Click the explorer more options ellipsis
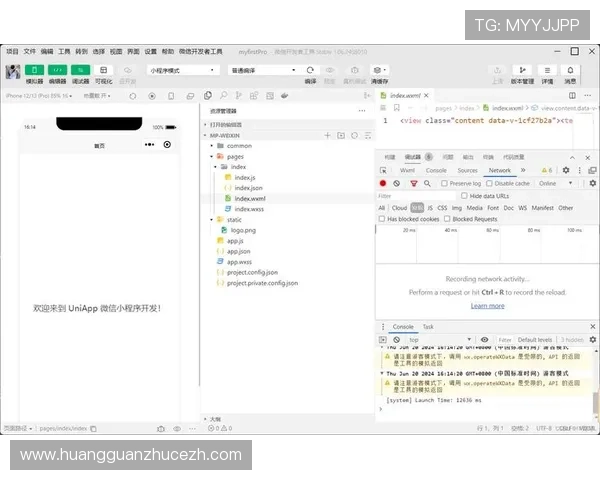This screenshot has height=480, width=600. (x=362, y=111)
